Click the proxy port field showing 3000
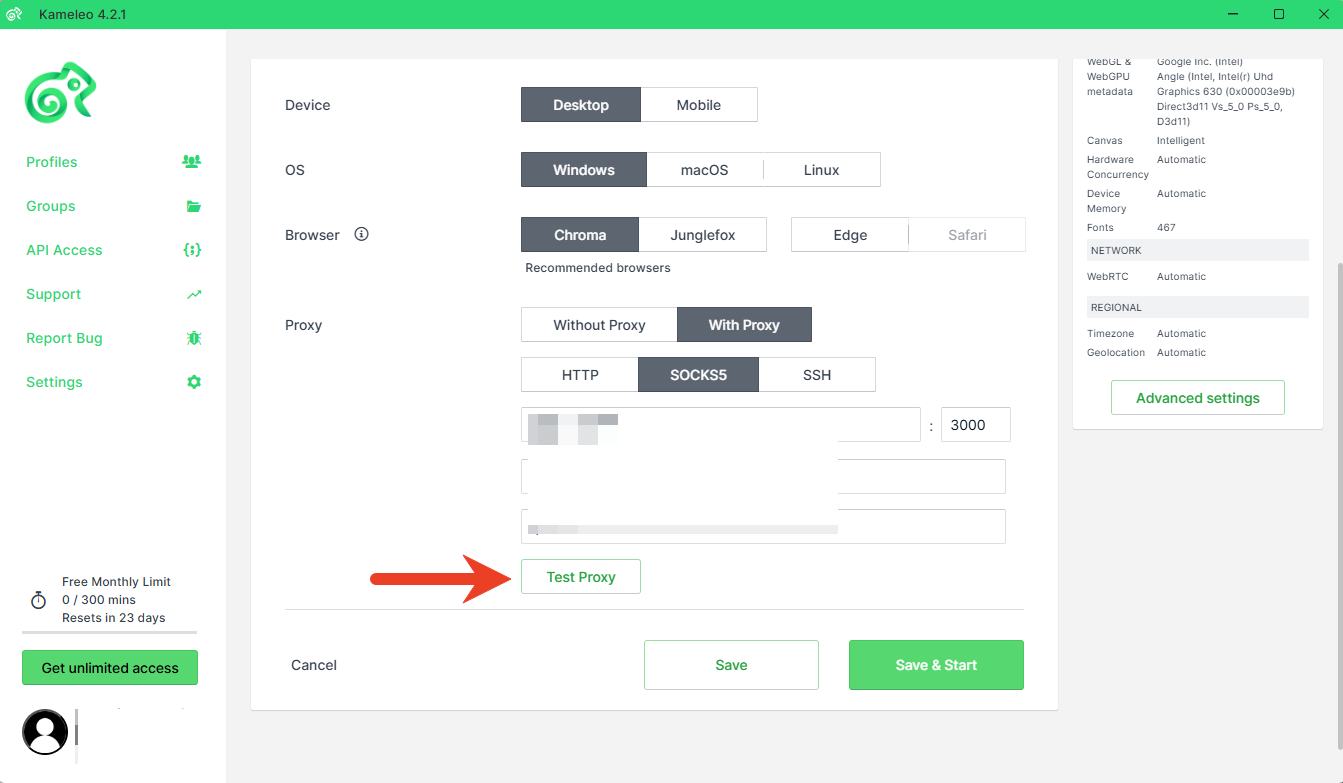This screenshot has height=783, width=1343. click(975, 425)
